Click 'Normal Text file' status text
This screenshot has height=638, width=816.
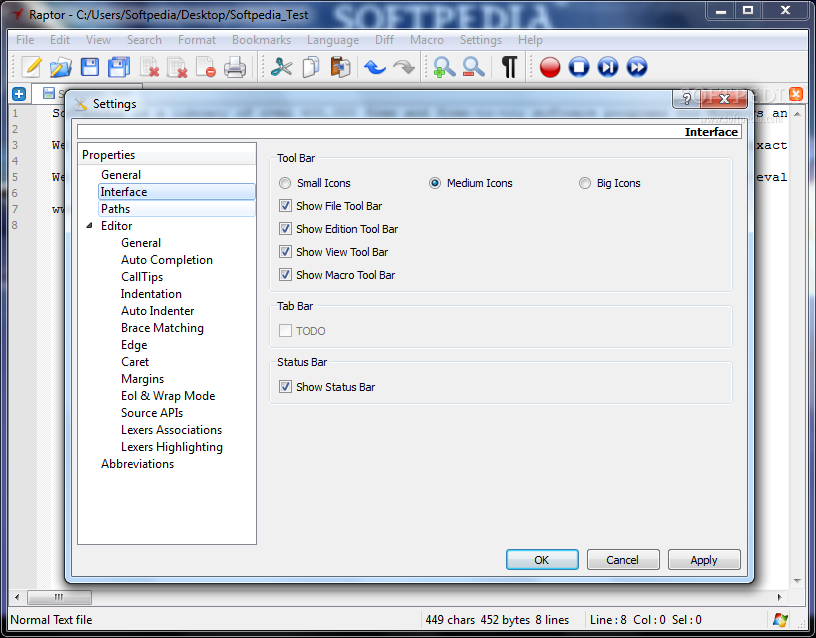pos(51,620)
